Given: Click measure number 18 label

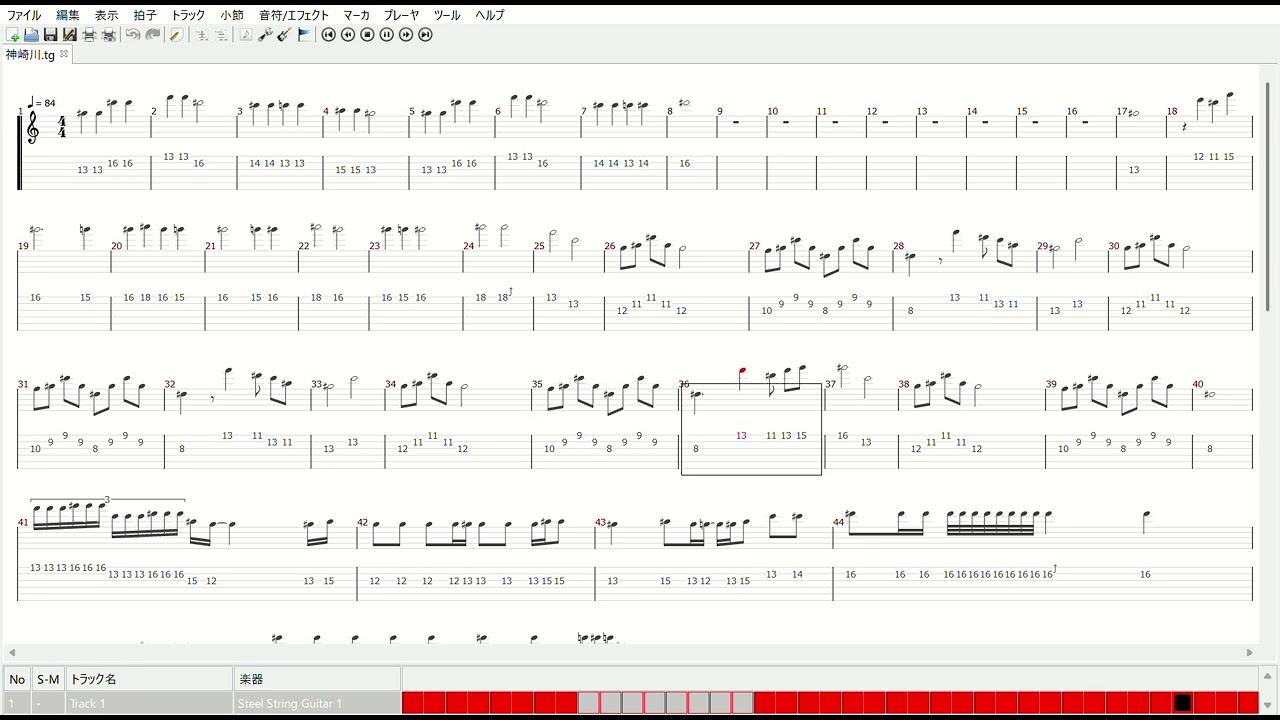Looking at the screenshot, I should (1172, 112).
